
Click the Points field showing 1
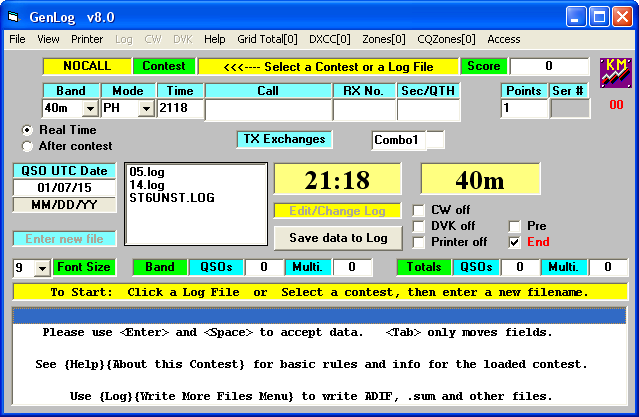(x=524, y=108)
